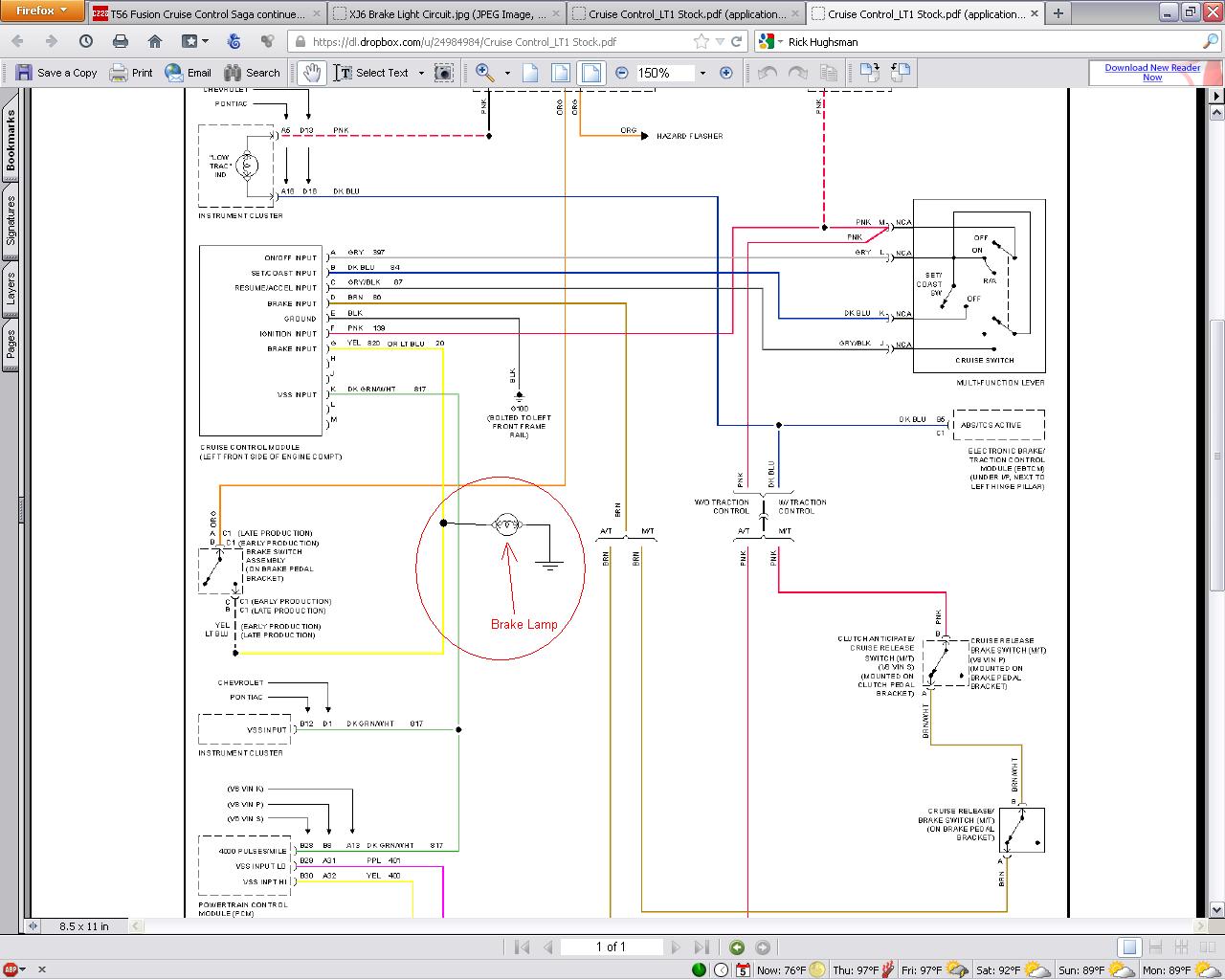Image resolution: width=1225 pixels, height=980 pixels.
Task: Click the Firefox home icon
Action: [x=155, y=41]
